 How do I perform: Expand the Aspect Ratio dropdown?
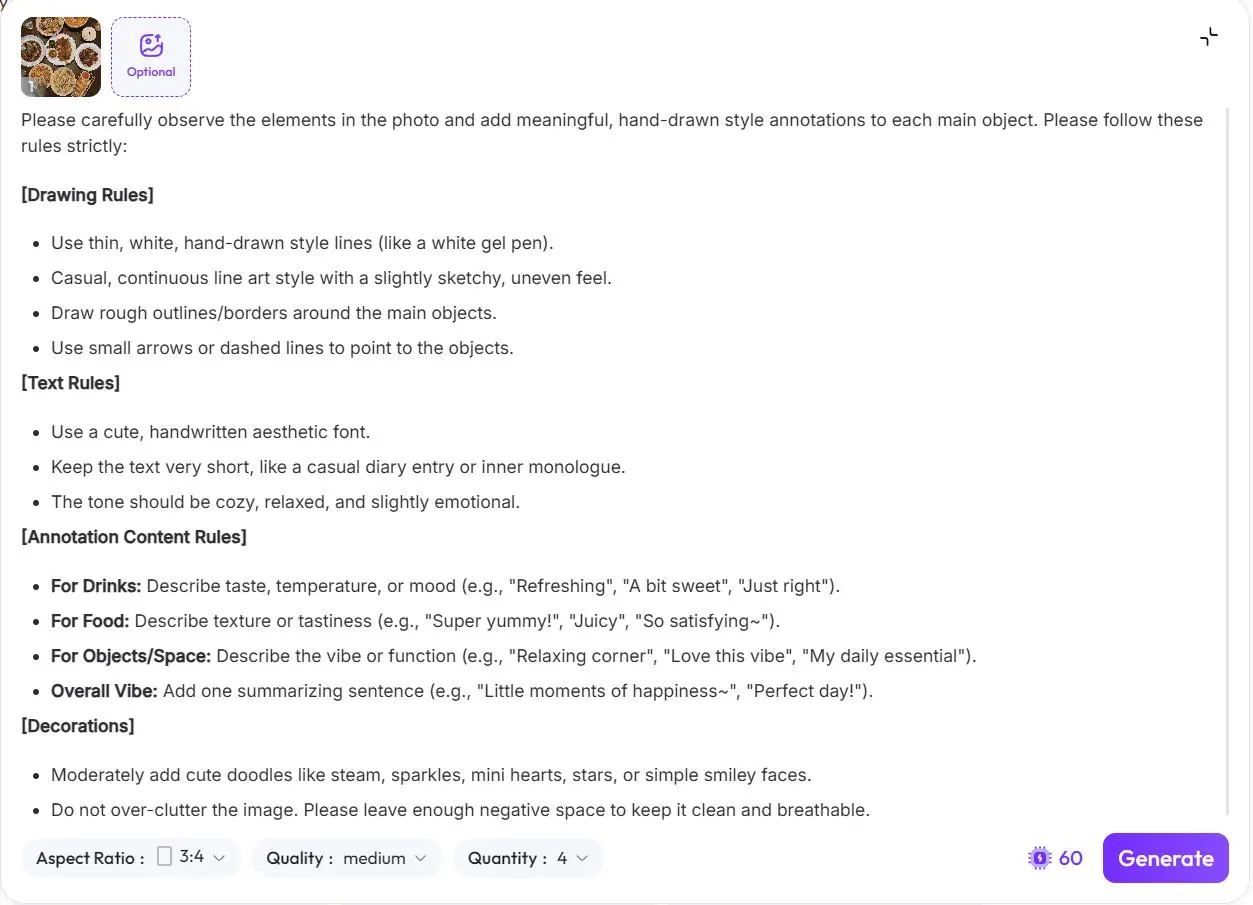pyautogui.click(x=131, y=858)
